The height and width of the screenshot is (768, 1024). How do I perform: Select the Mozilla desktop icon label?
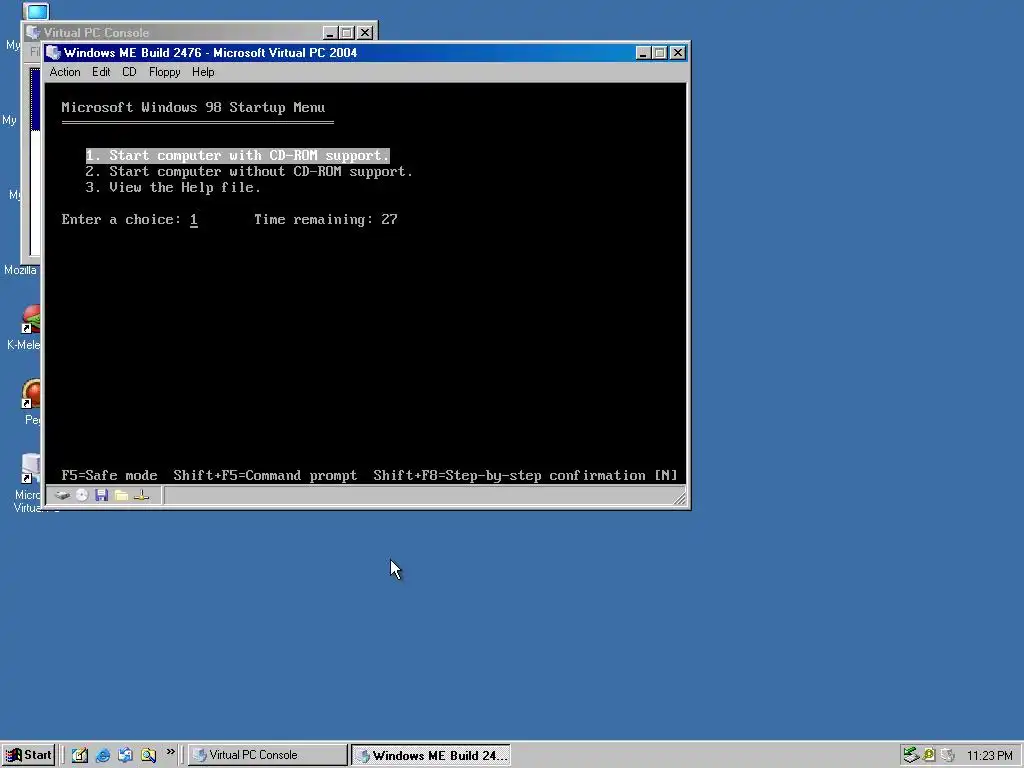(x=21, y=270)
